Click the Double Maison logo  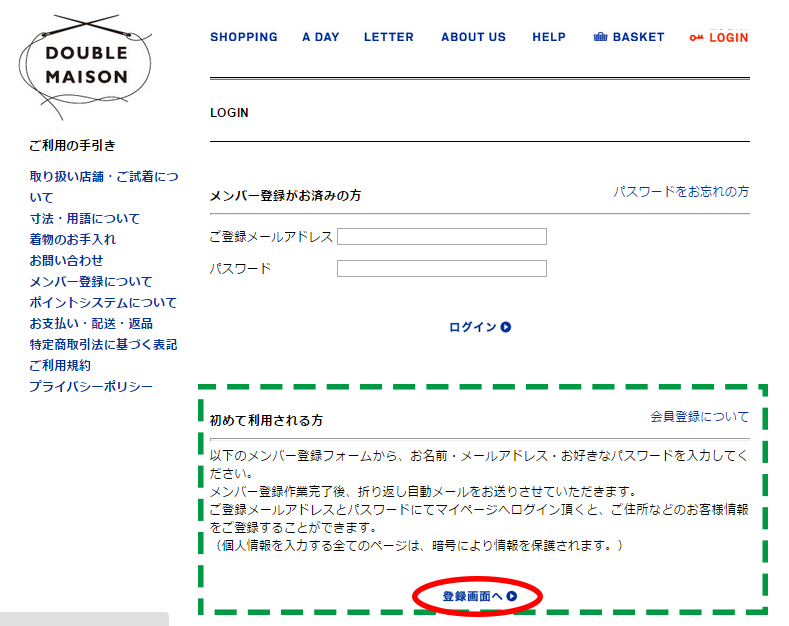click(86, 66)
